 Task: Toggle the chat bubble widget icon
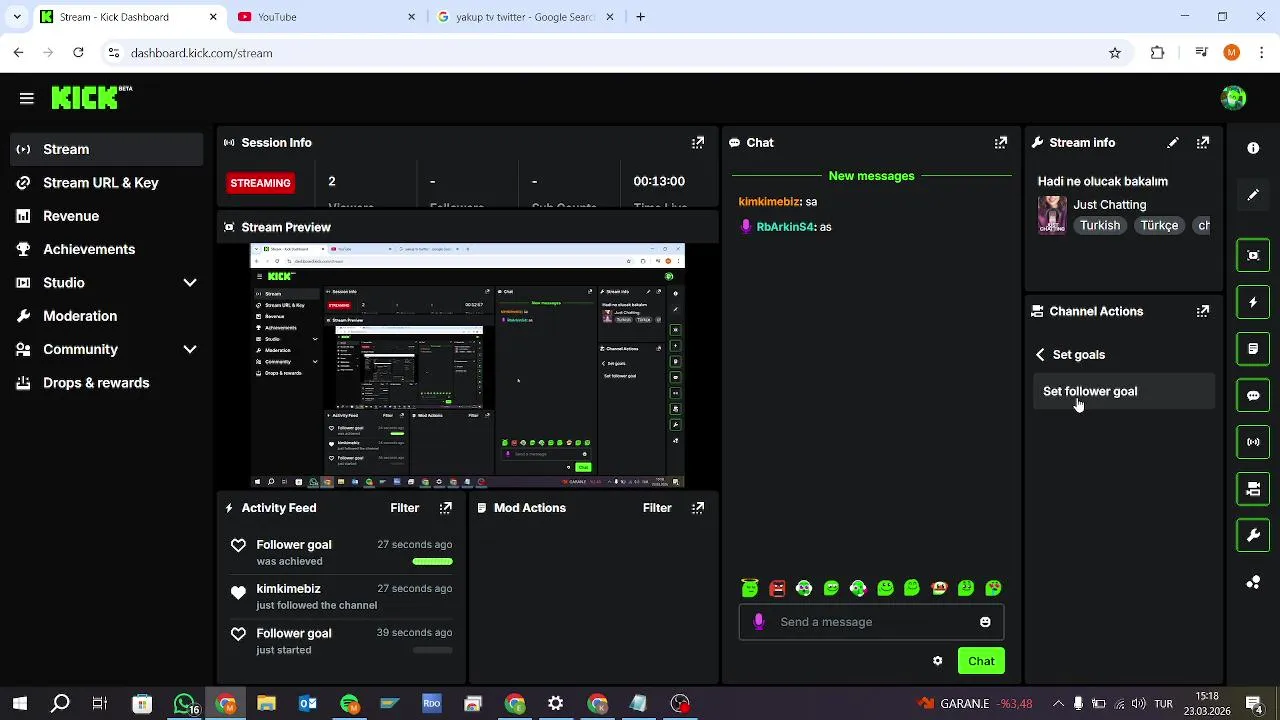click(x=1253, y=395)
